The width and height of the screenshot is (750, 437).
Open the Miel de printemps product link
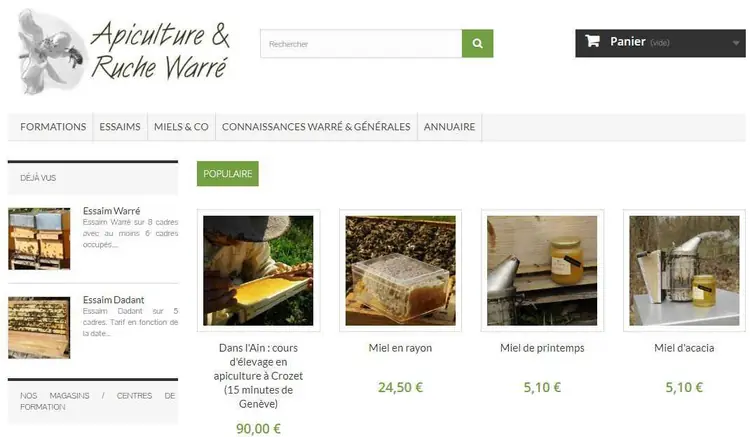[x=542, y=348]
